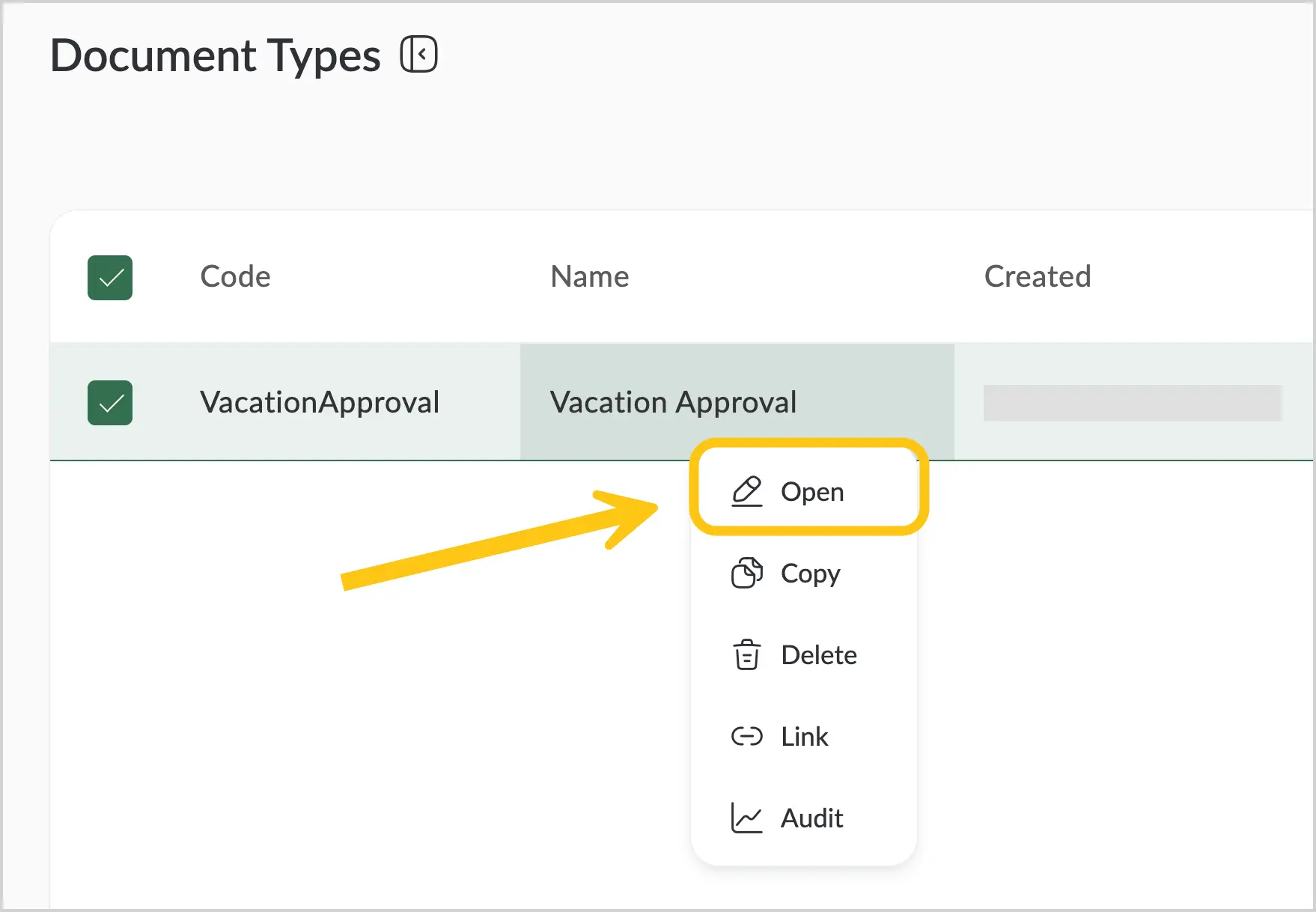Collapse the sidebar panel icon beside Document Types
Viewport: 1316px width, 912px height.
click(x=418, y=54)
